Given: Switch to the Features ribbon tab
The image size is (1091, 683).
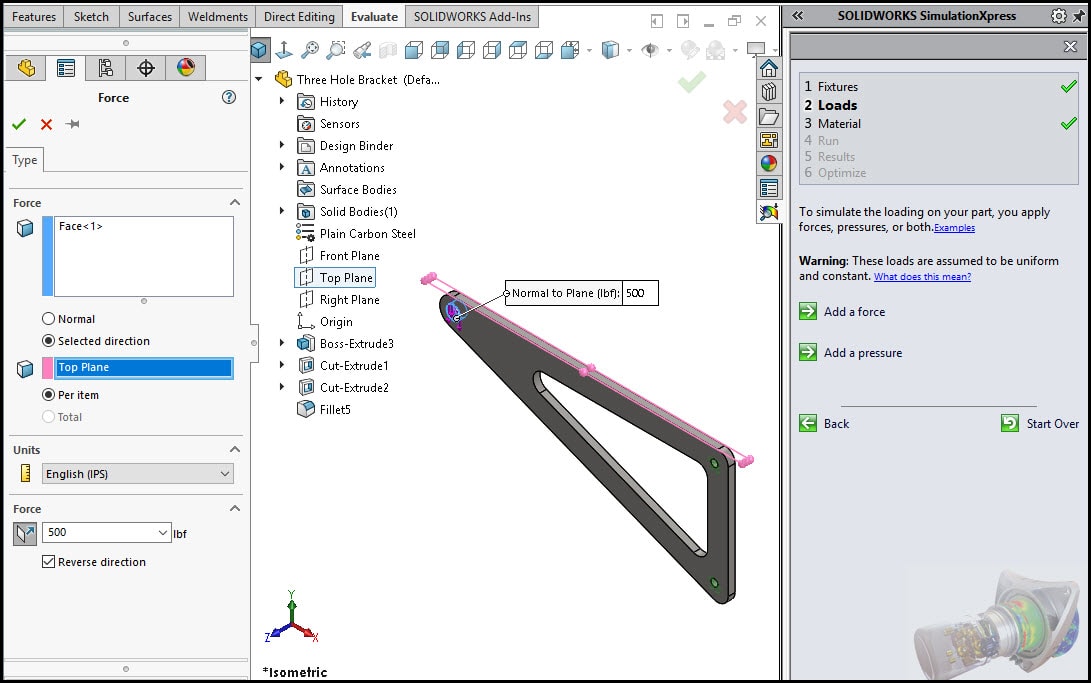Looking at the screenshot, I should [x=34, y=17].
